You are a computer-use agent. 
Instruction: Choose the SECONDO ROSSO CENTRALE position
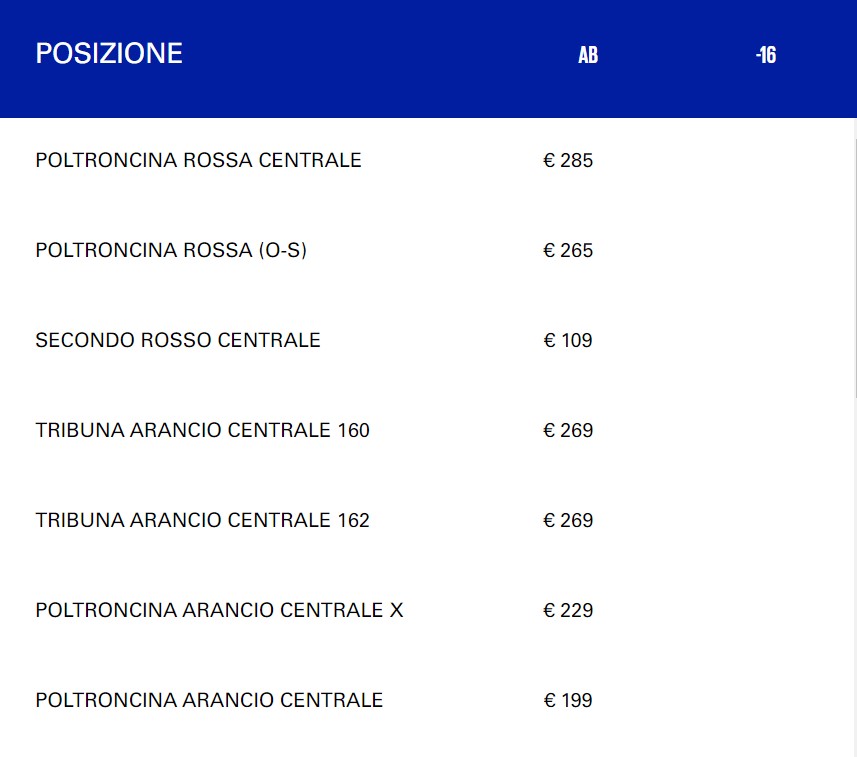click(178, 340)
